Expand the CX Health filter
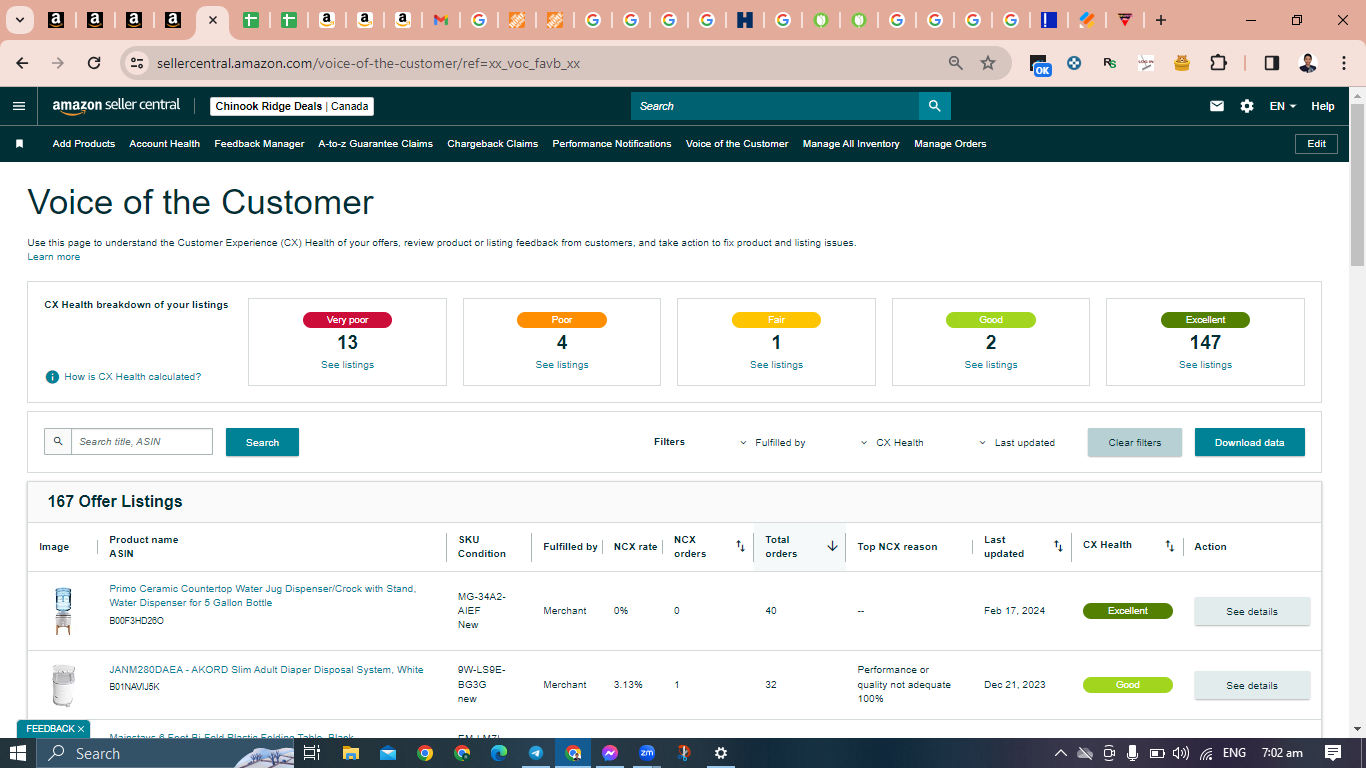This screenshot has height=768, width=1366. [x=892, y=442]
